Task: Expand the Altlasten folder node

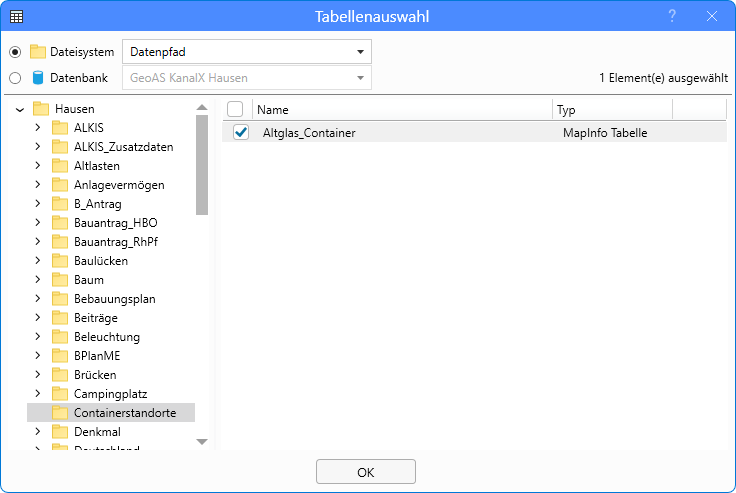Action: (38, 166)
